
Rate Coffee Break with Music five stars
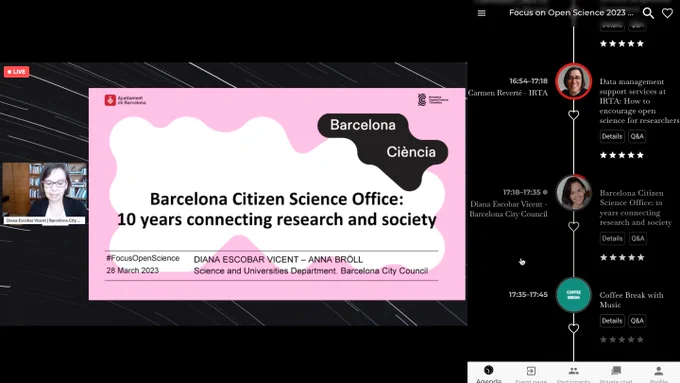(640, 340)
